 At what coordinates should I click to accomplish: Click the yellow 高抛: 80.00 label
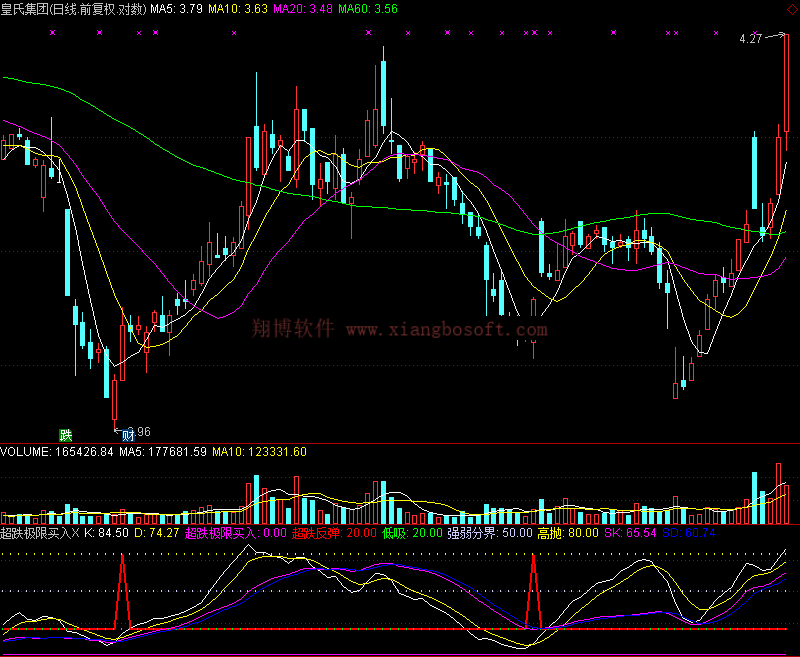click(x=568, y=533)
